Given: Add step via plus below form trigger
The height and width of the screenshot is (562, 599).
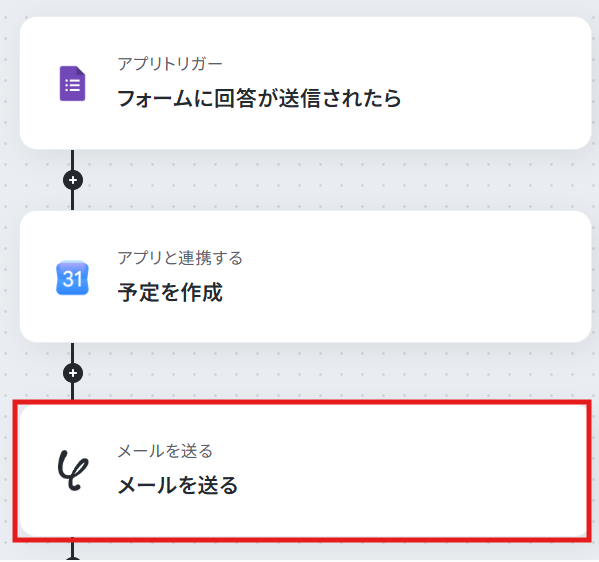Looking at the screenshot, I should coord(73,180).
